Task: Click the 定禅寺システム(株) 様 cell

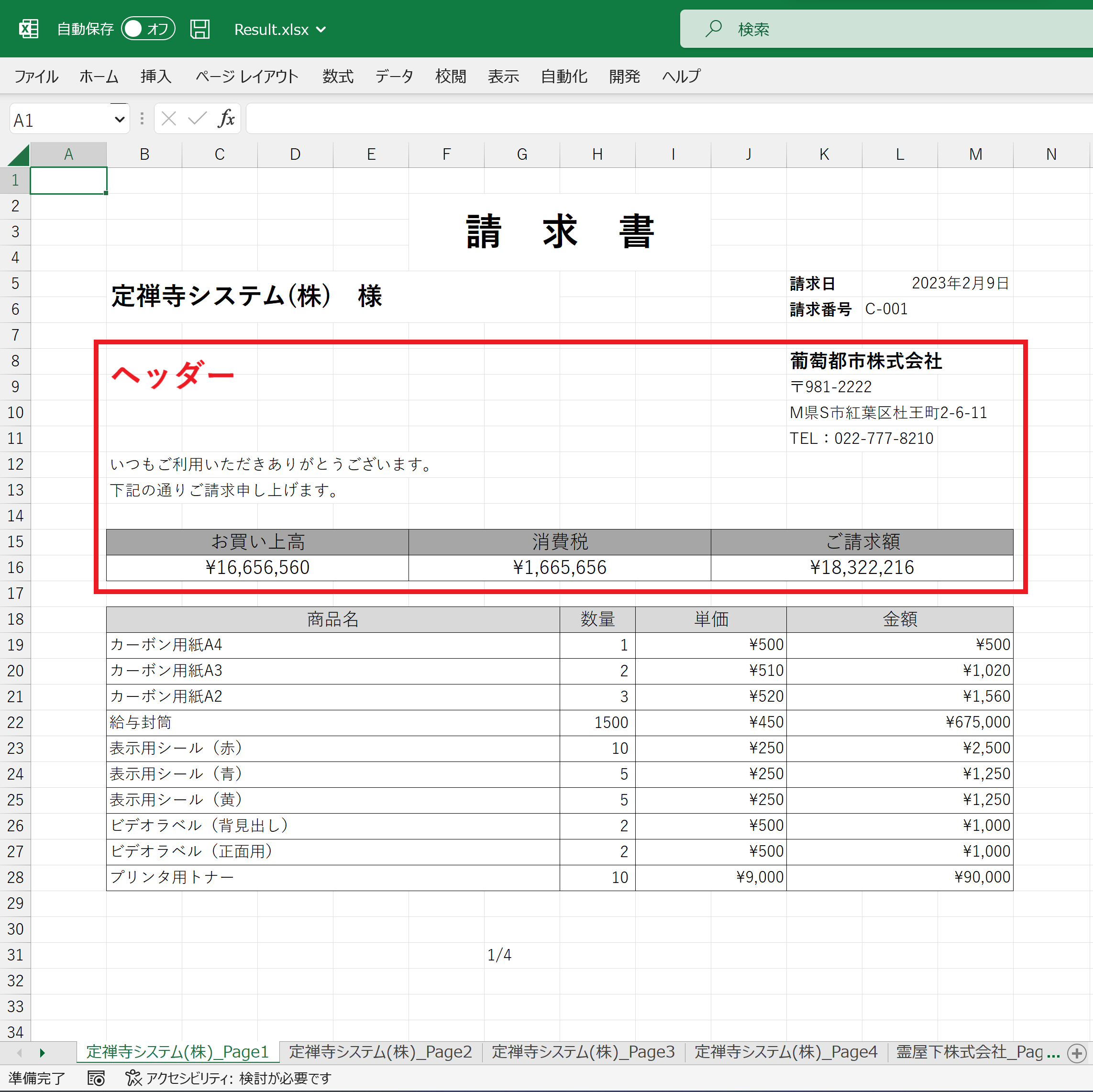Action: pyautogui.click(x=332, y=297)
